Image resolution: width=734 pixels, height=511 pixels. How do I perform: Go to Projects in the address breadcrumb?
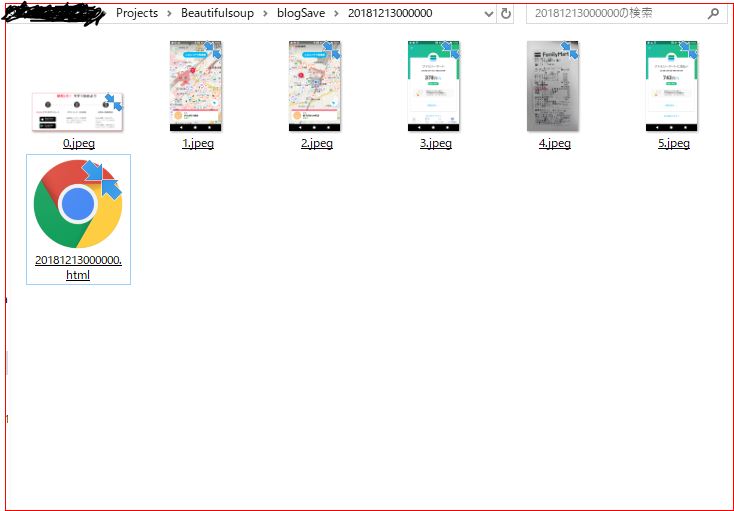click(x=137, y=13)
